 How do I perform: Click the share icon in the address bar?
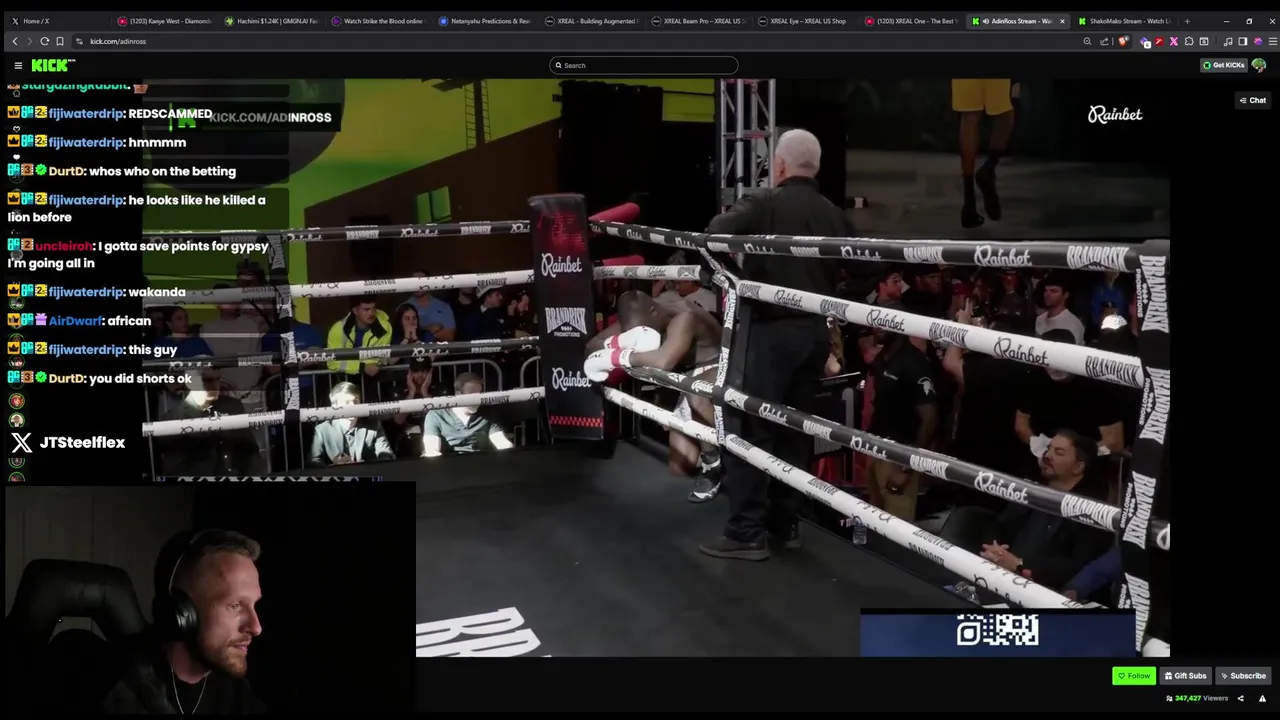click(1104, 41)
